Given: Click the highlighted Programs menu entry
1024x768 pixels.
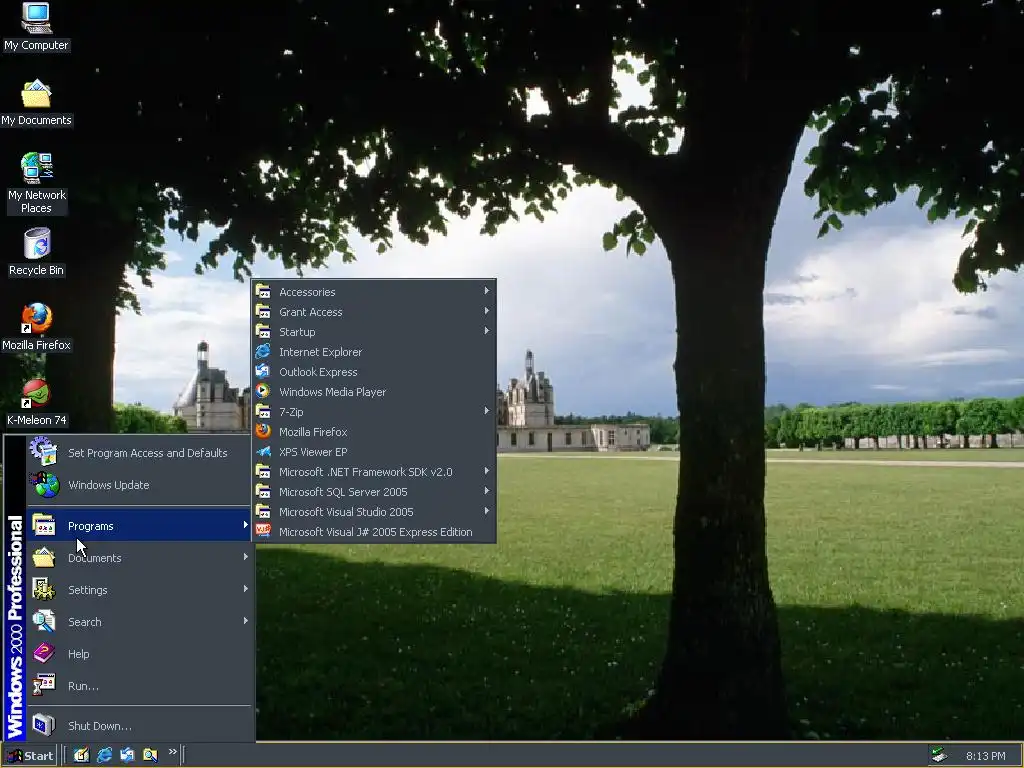Looking at the screenshot, I should [x=139, y=526].
